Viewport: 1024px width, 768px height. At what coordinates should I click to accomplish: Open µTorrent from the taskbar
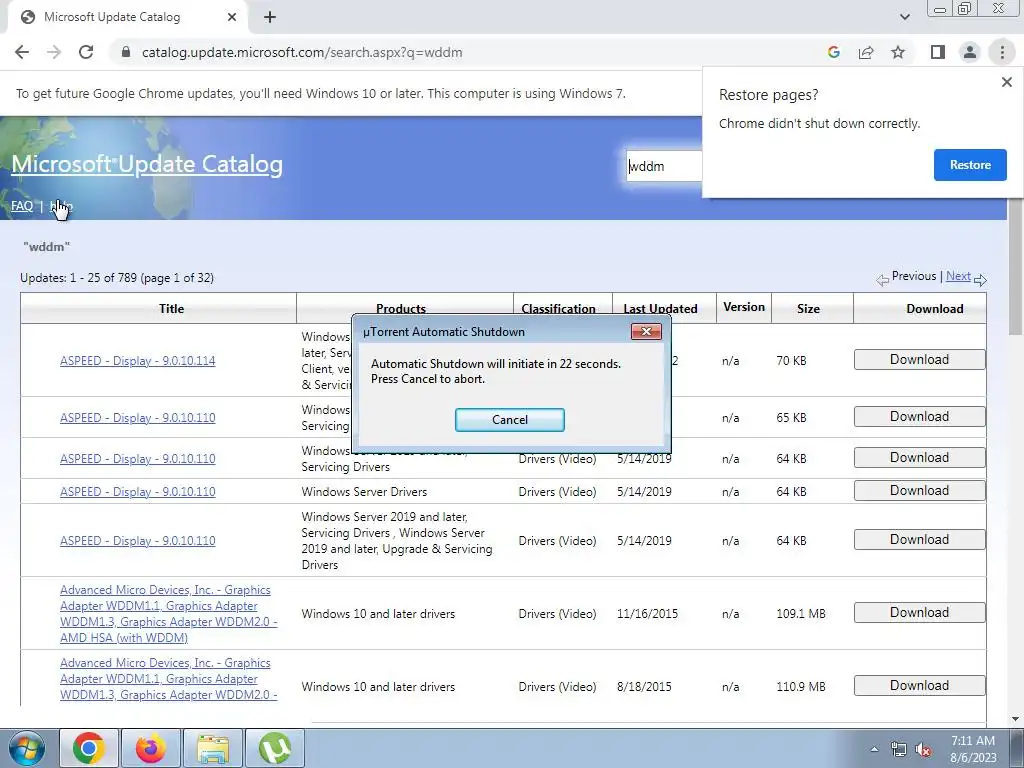pos(275,748)
